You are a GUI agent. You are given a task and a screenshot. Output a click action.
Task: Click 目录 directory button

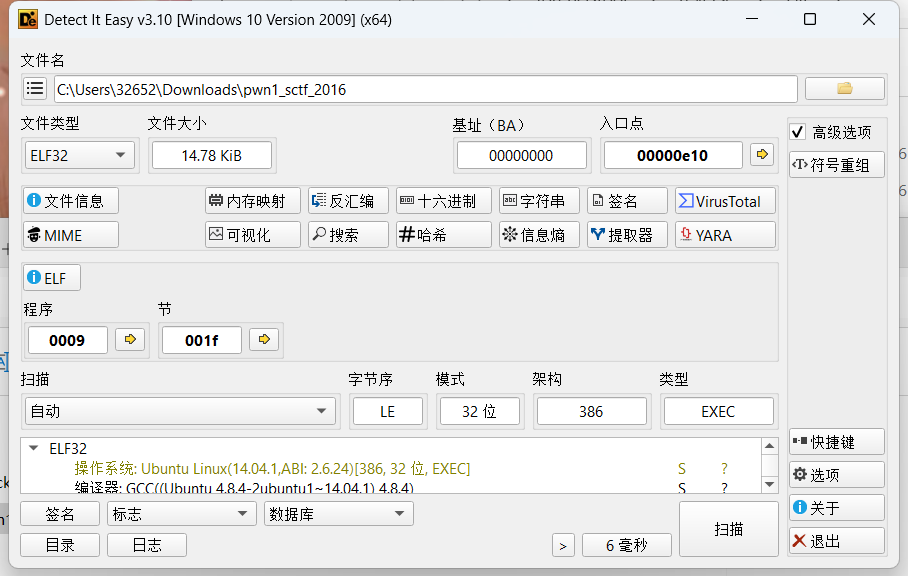(60, 545)
